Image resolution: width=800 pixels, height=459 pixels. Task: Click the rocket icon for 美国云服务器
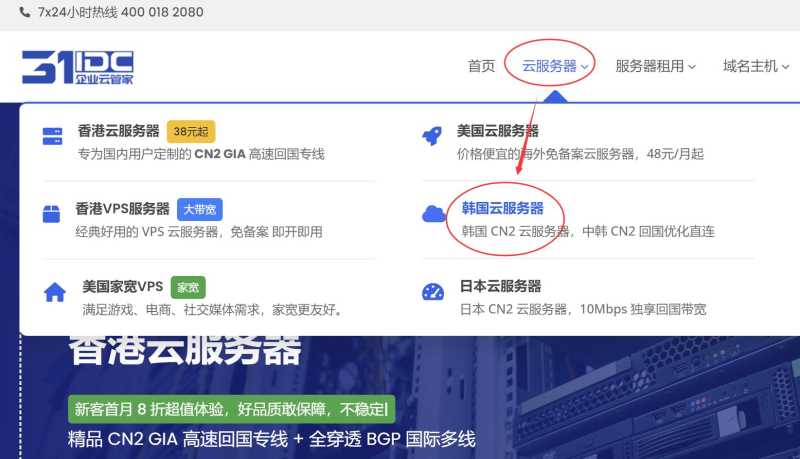click(x=432, y=136)
